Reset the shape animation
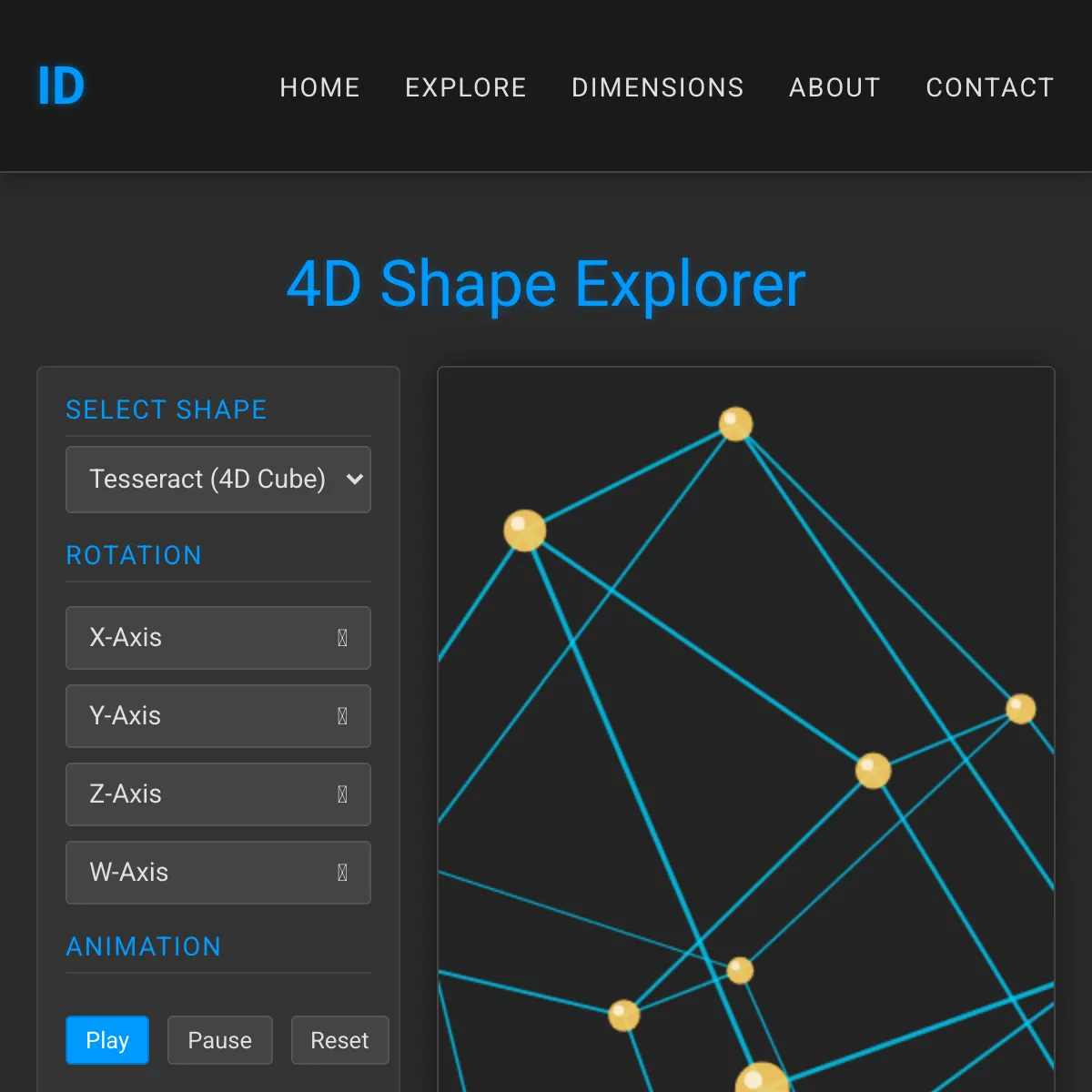 tap(339, 1040)
